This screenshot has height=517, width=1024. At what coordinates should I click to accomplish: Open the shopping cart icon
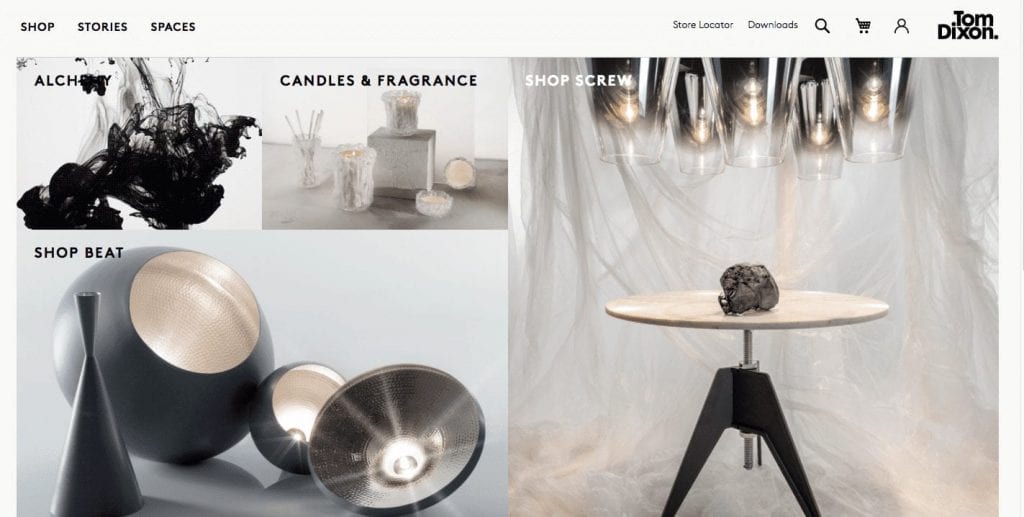click(x=863, y=26)
